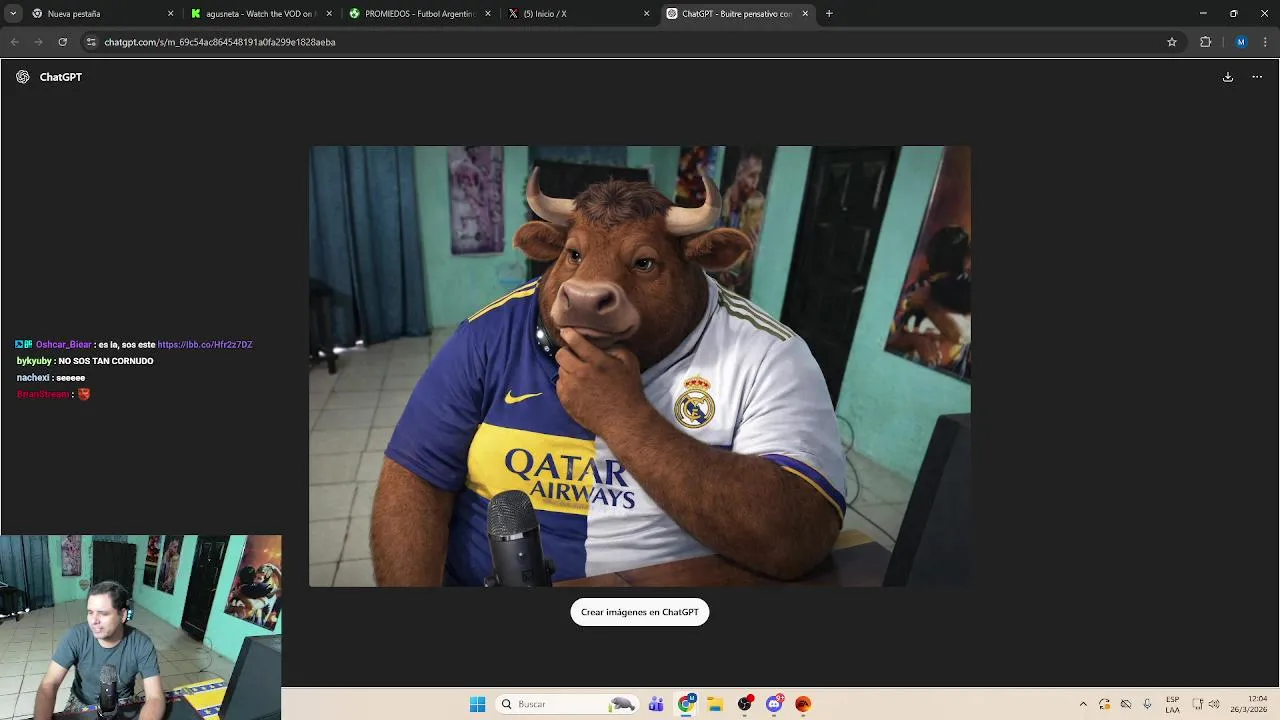
Task: Click the BrianStream chat username
Action: click(x=43, y=394)
